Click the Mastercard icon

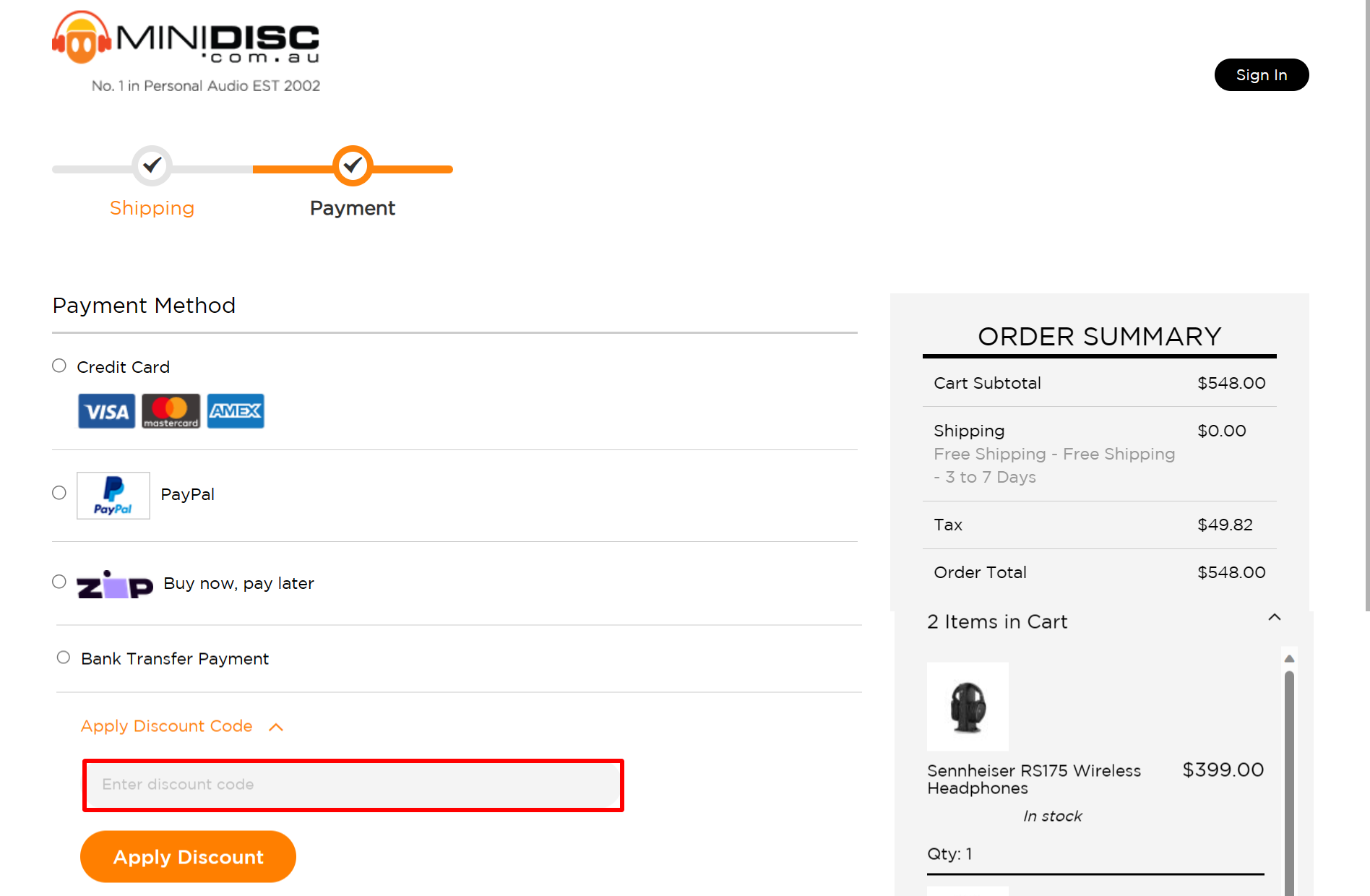[171, 410]
